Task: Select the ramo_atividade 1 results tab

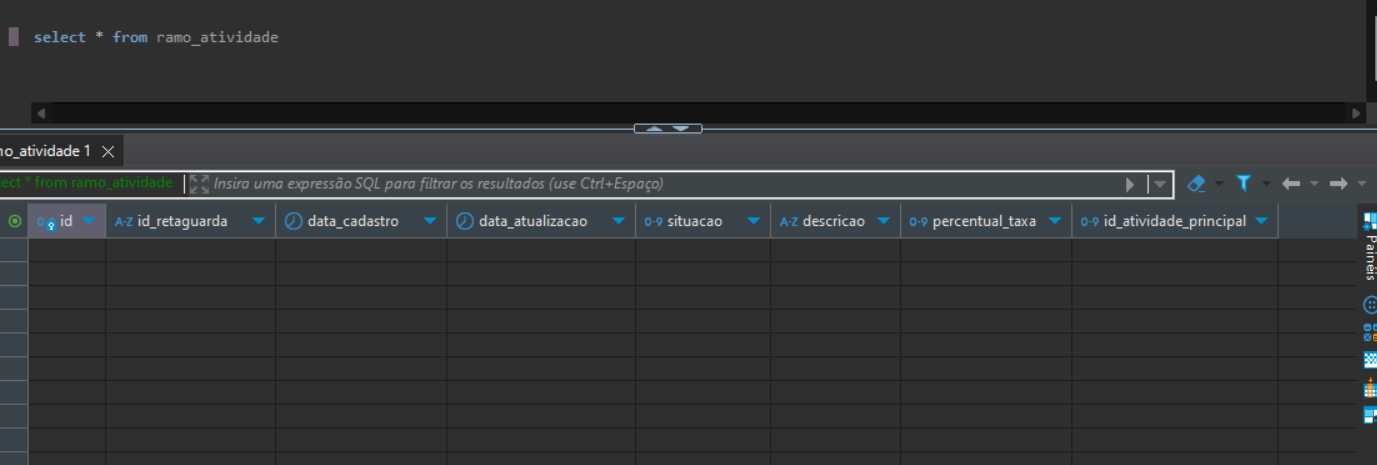Action: point(45,152)
